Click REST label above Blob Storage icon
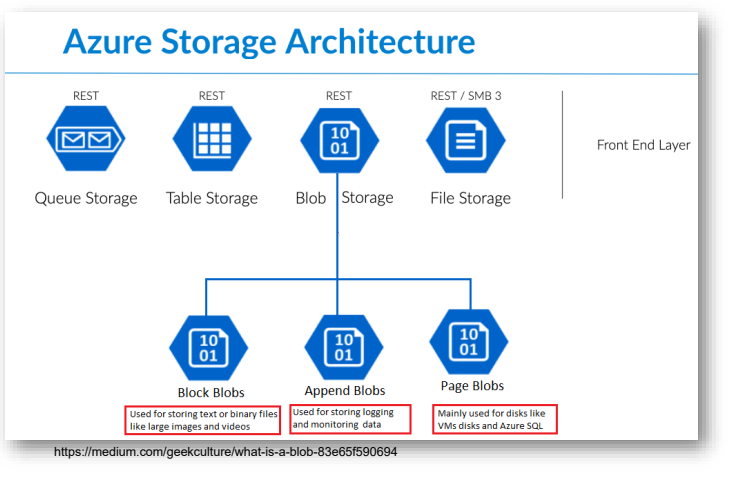Screen dimensions: 742x488 [x=339, y=96]
